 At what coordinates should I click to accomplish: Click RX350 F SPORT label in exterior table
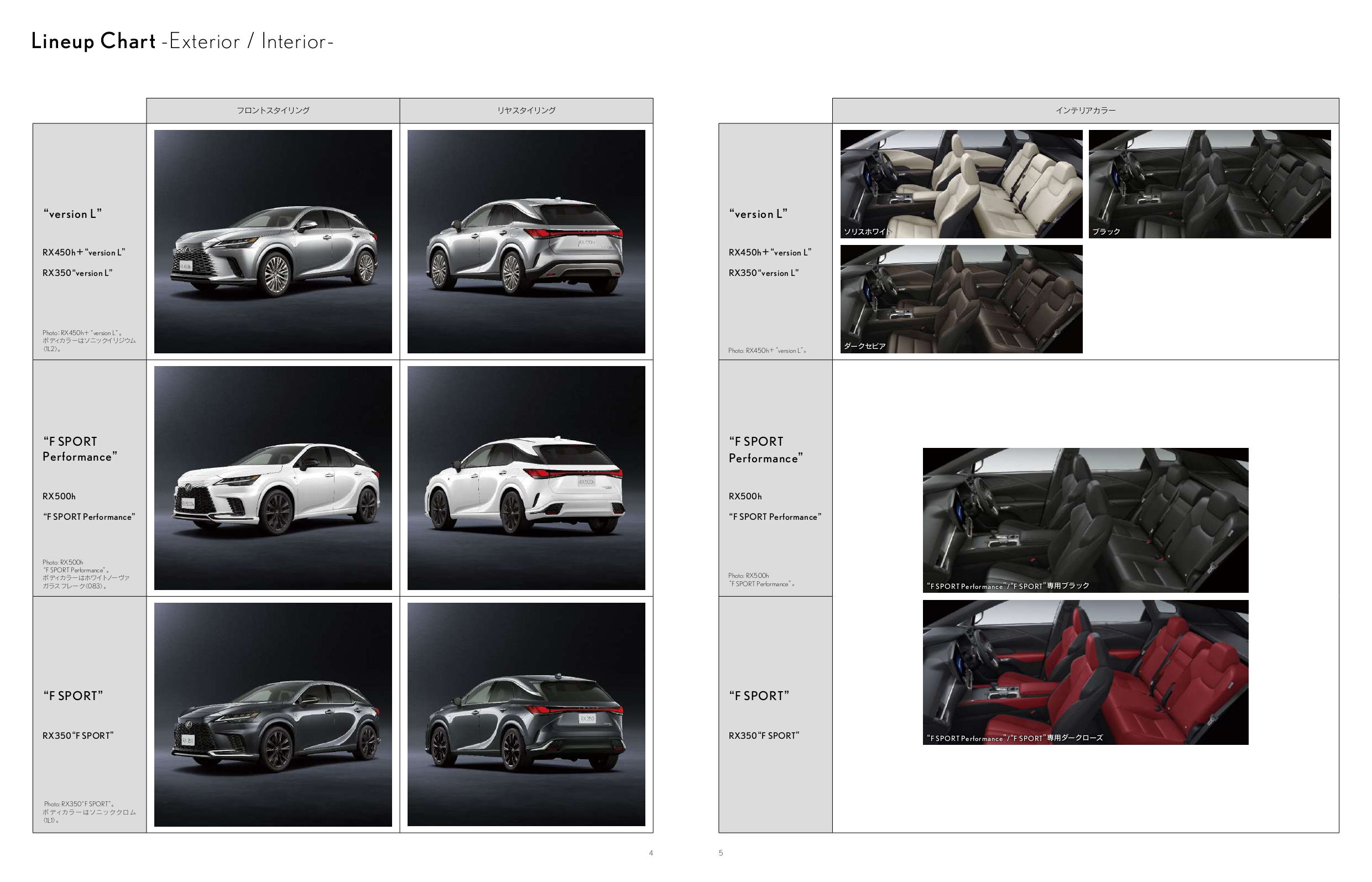coord(78,735)
